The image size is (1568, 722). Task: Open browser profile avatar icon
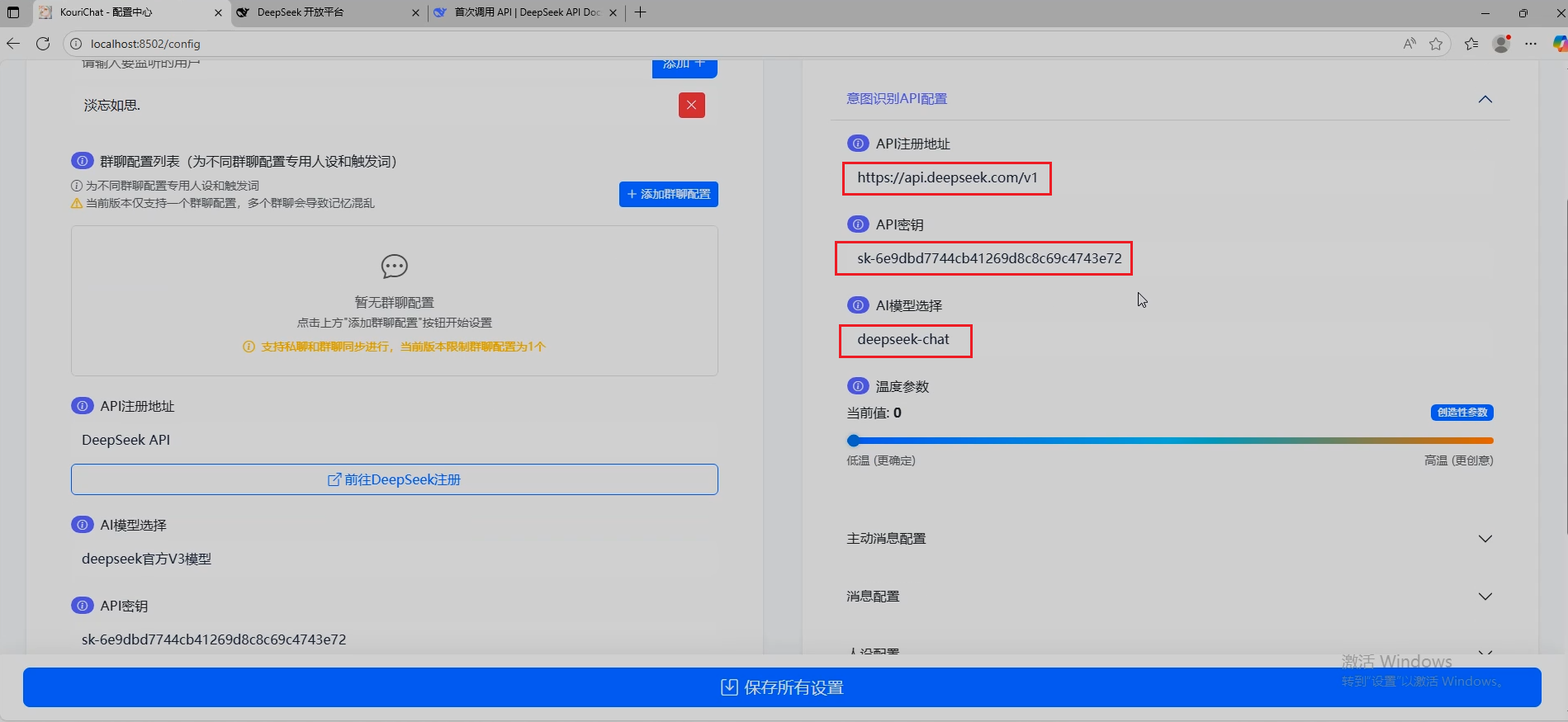[x=1501, y=44]
